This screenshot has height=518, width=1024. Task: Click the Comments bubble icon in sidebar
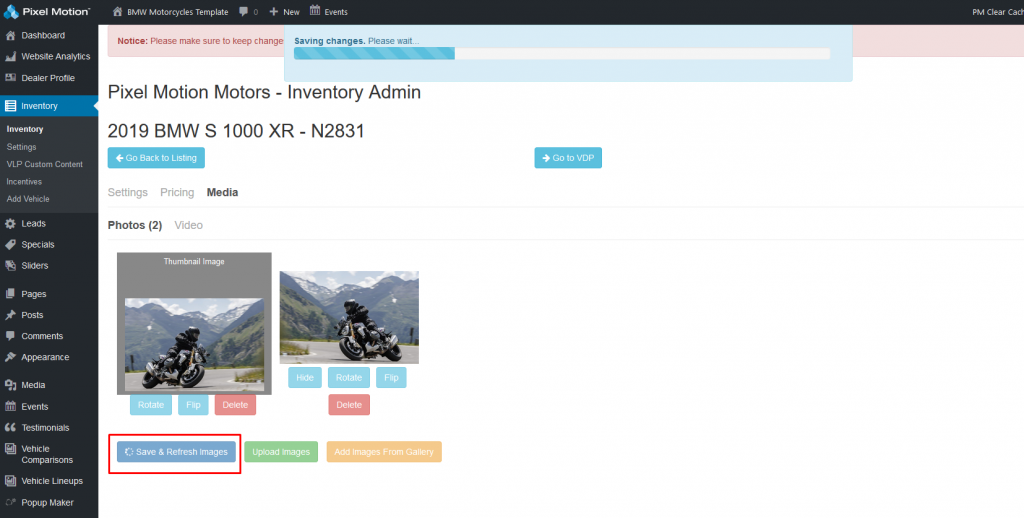[10, 336]
